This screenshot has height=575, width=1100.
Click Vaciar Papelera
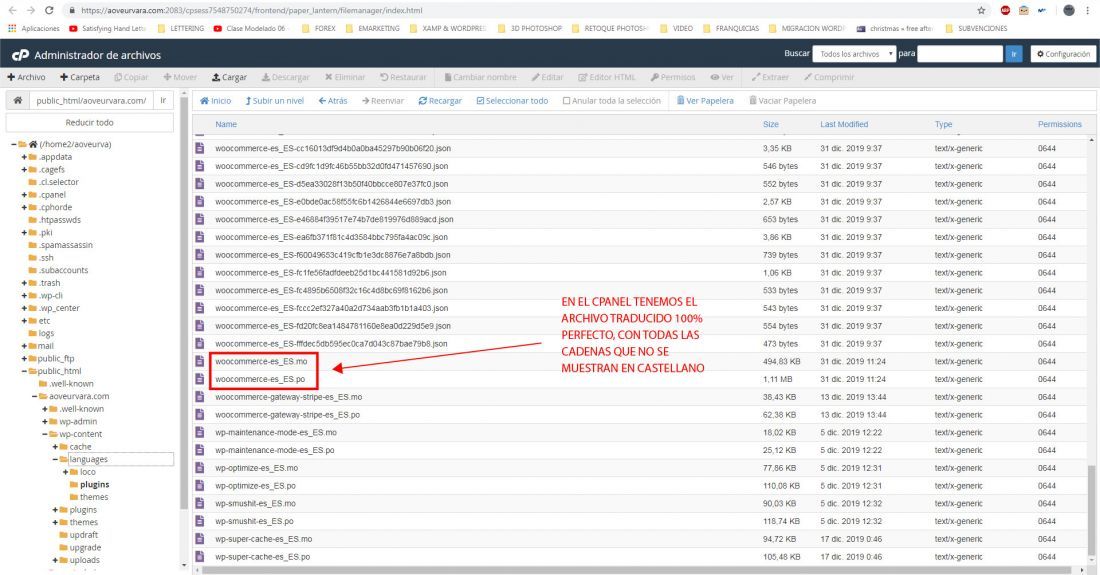click(782, 101)
